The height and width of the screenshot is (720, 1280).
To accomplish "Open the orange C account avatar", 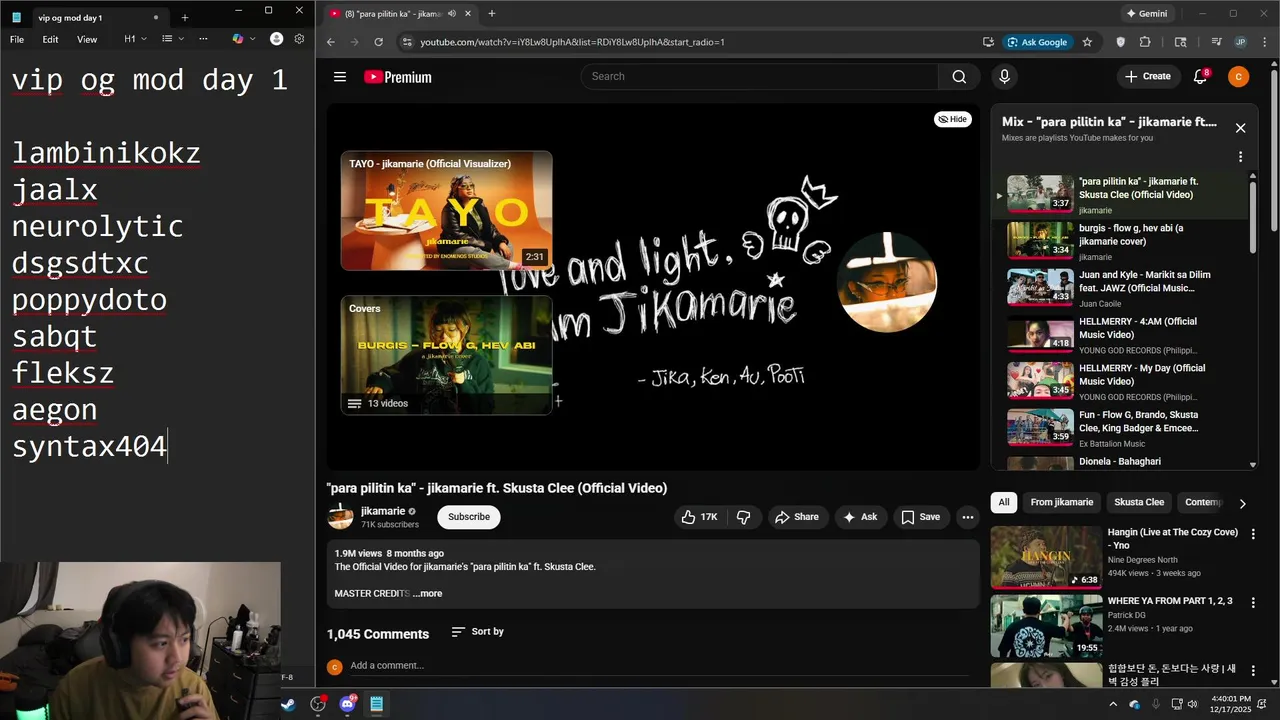I will [1238, 77].
